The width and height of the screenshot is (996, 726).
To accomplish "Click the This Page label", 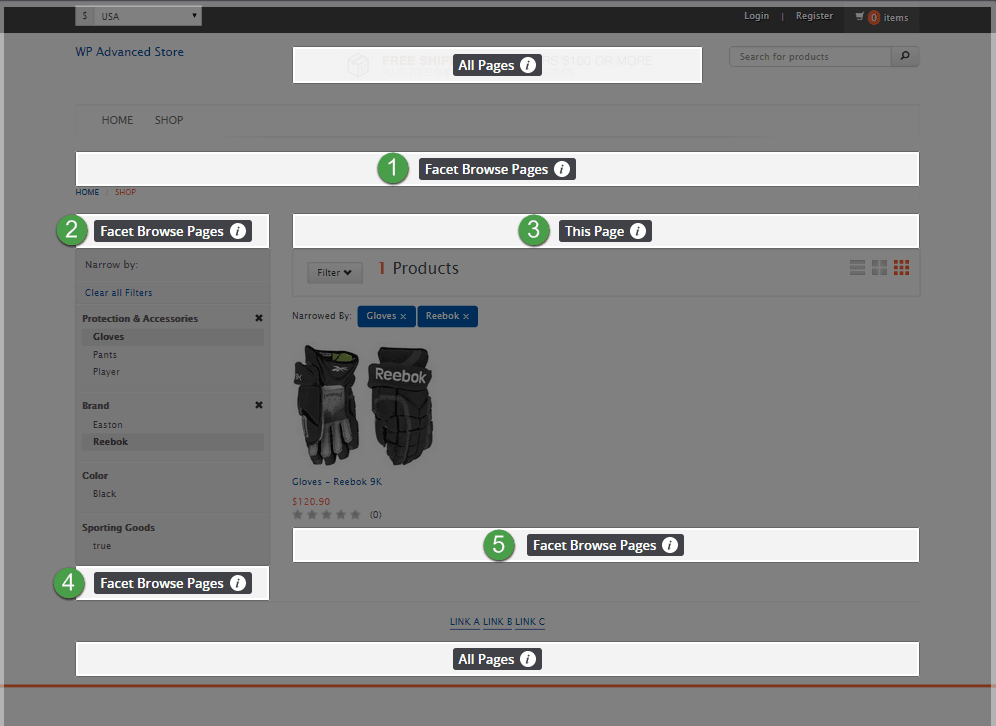I will (x=595, y=231).
